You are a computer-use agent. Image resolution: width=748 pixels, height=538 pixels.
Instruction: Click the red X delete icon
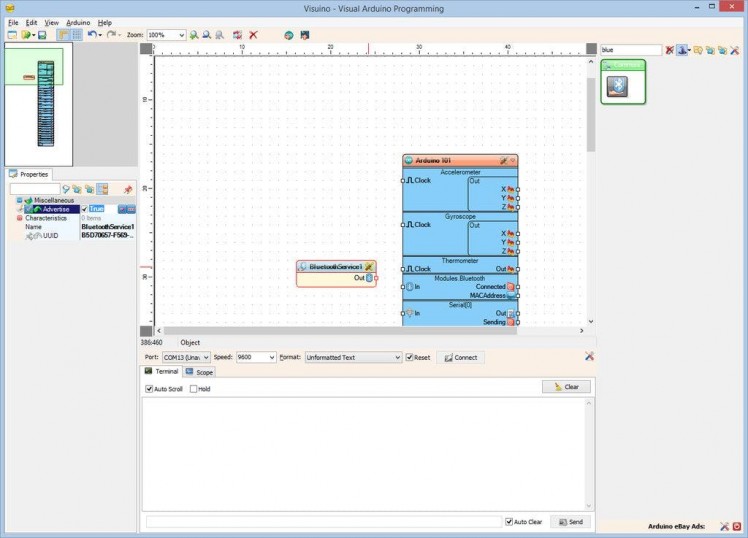[x=253, y=35]
